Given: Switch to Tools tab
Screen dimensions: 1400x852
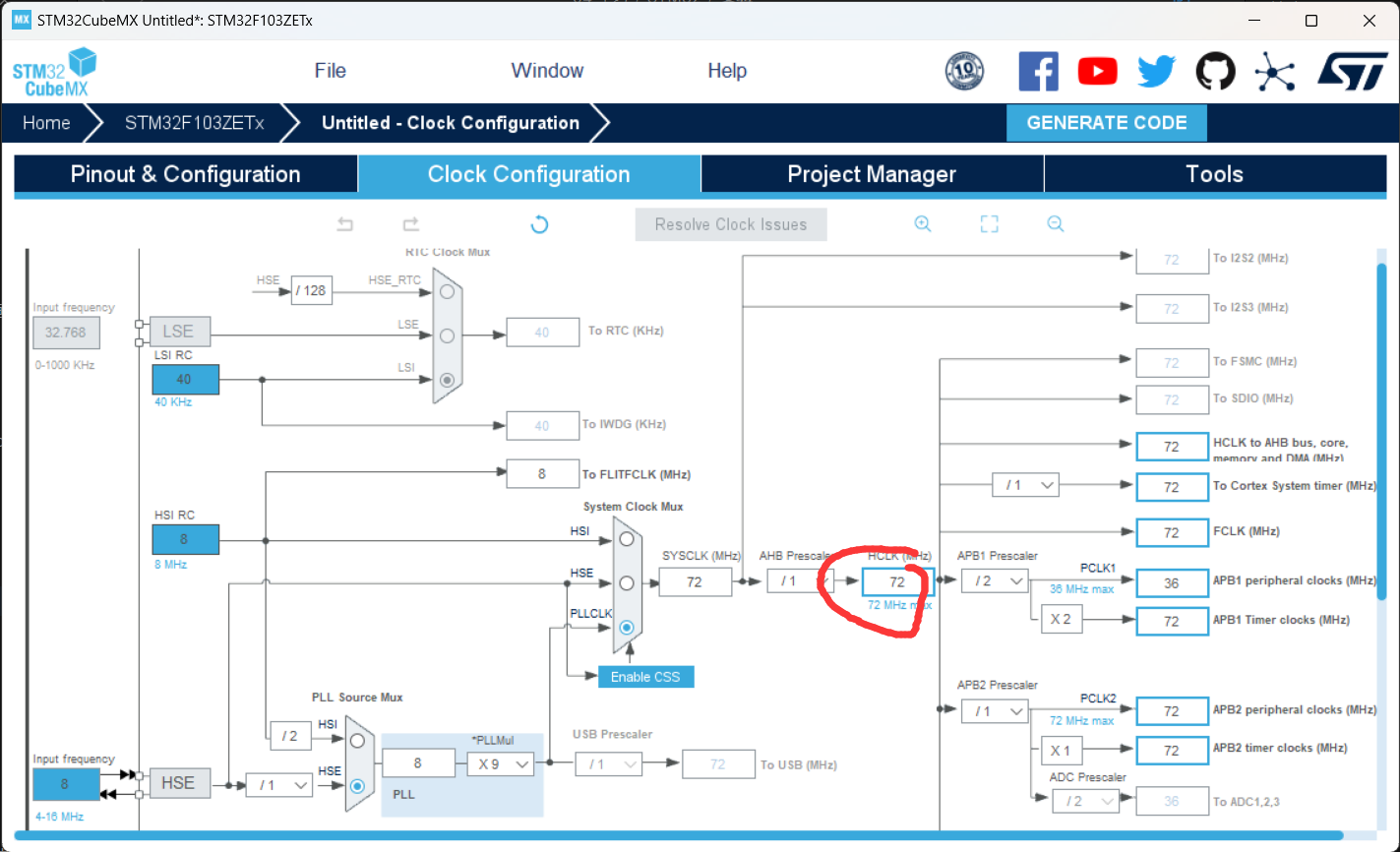Looking at the screenshot, I should (1214, 174).
